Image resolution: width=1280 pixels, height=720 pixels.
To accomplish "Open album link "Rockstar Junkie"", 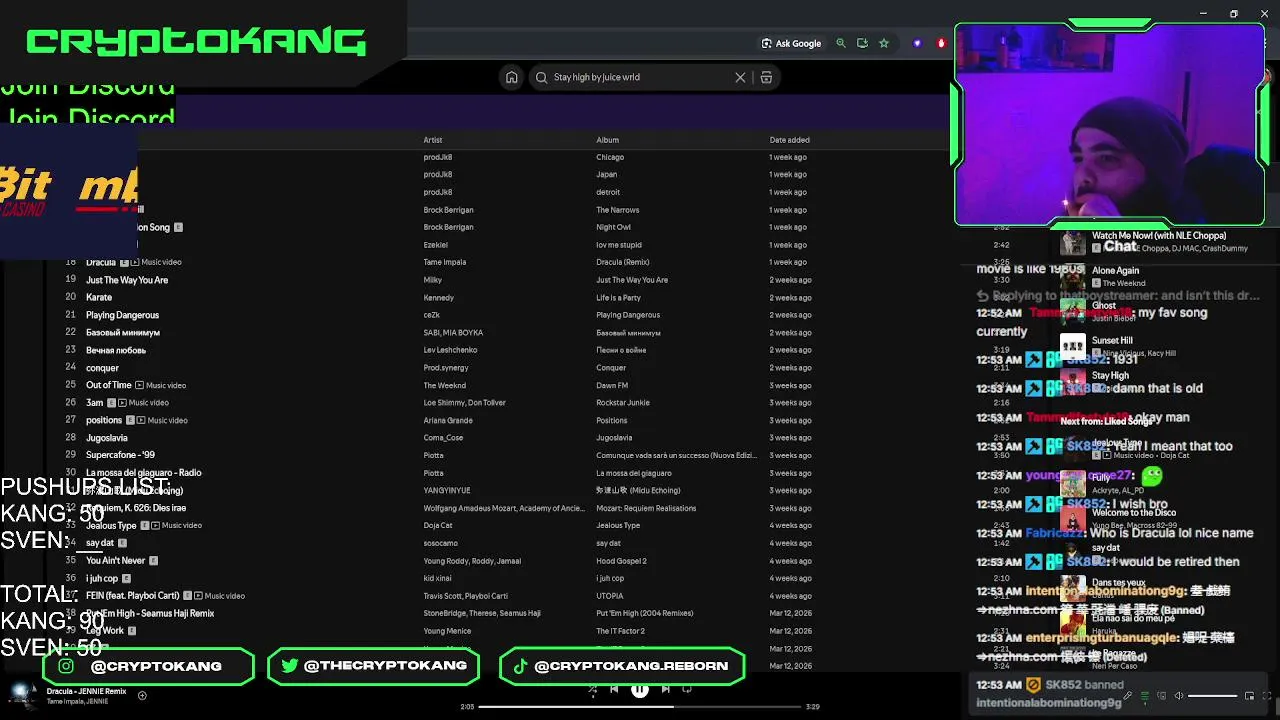I will tap(623, 403).
